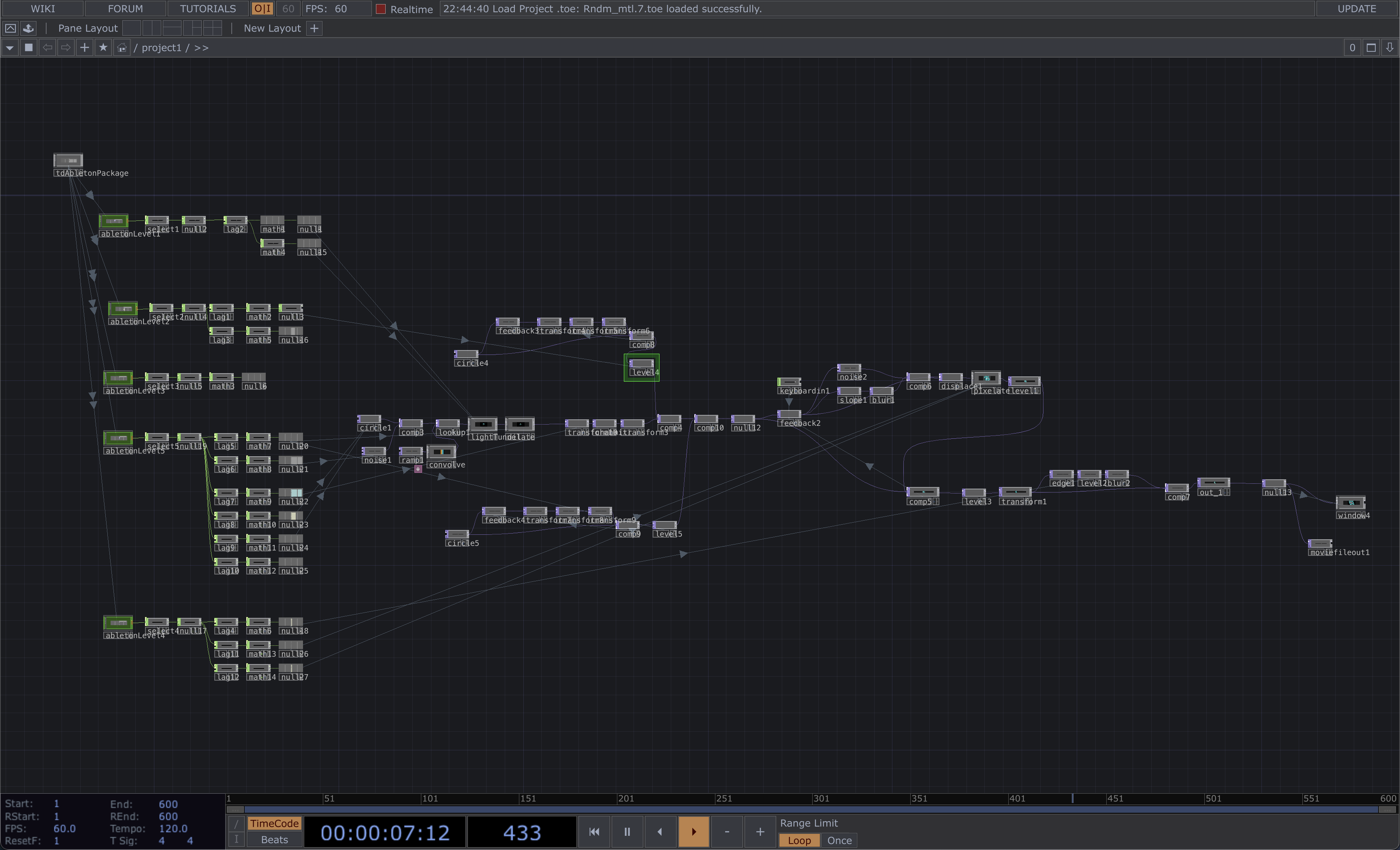This screenshot has height=850, width=1400.
Task: Expand the path bar >> chevrons
Action: [x=201, y=48]
